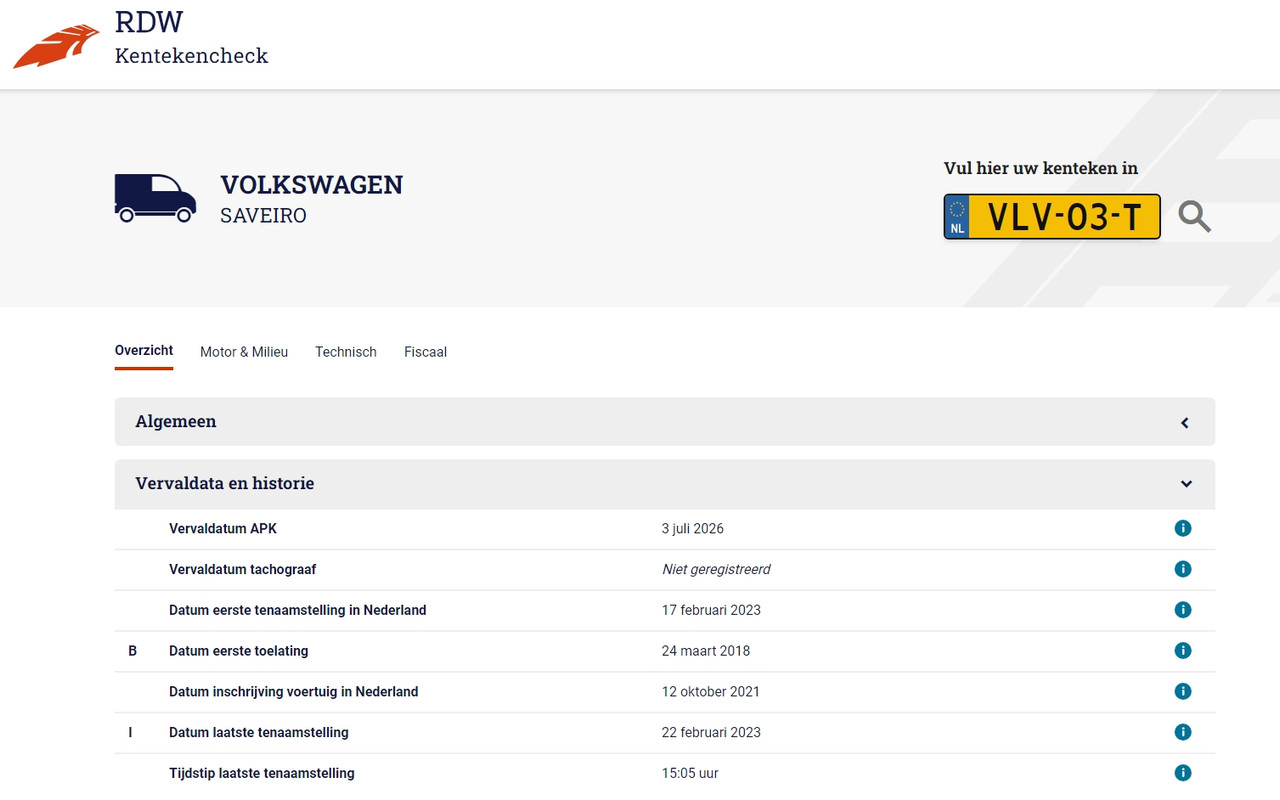Screen dimensions: 1280x800
Task: Open info for Tijdstip laatste tenaamstelling
Action: [x=1183, y=773]
